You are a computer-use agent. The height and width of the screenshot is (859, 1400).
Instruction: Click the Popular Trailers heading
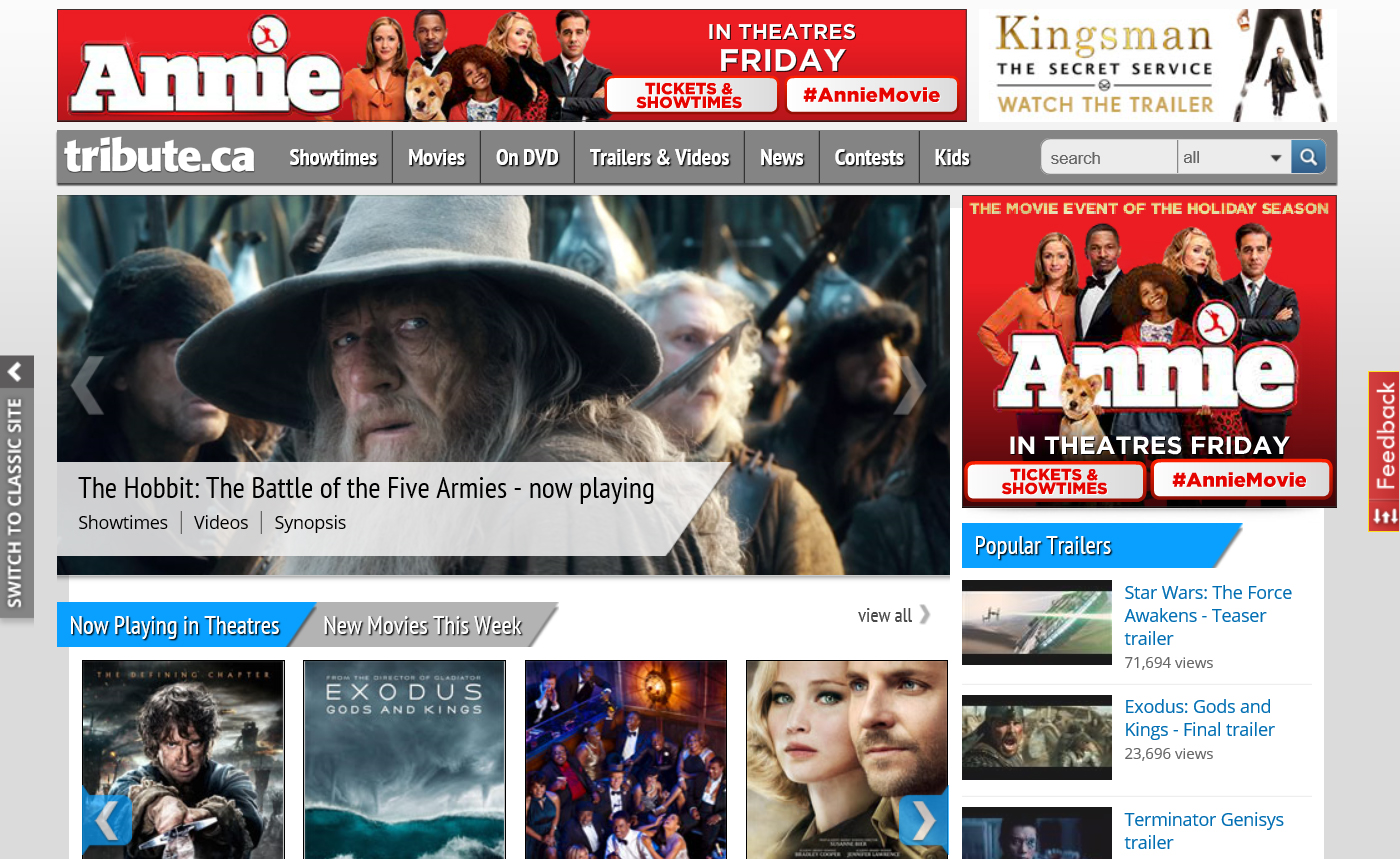[1043, 546]
